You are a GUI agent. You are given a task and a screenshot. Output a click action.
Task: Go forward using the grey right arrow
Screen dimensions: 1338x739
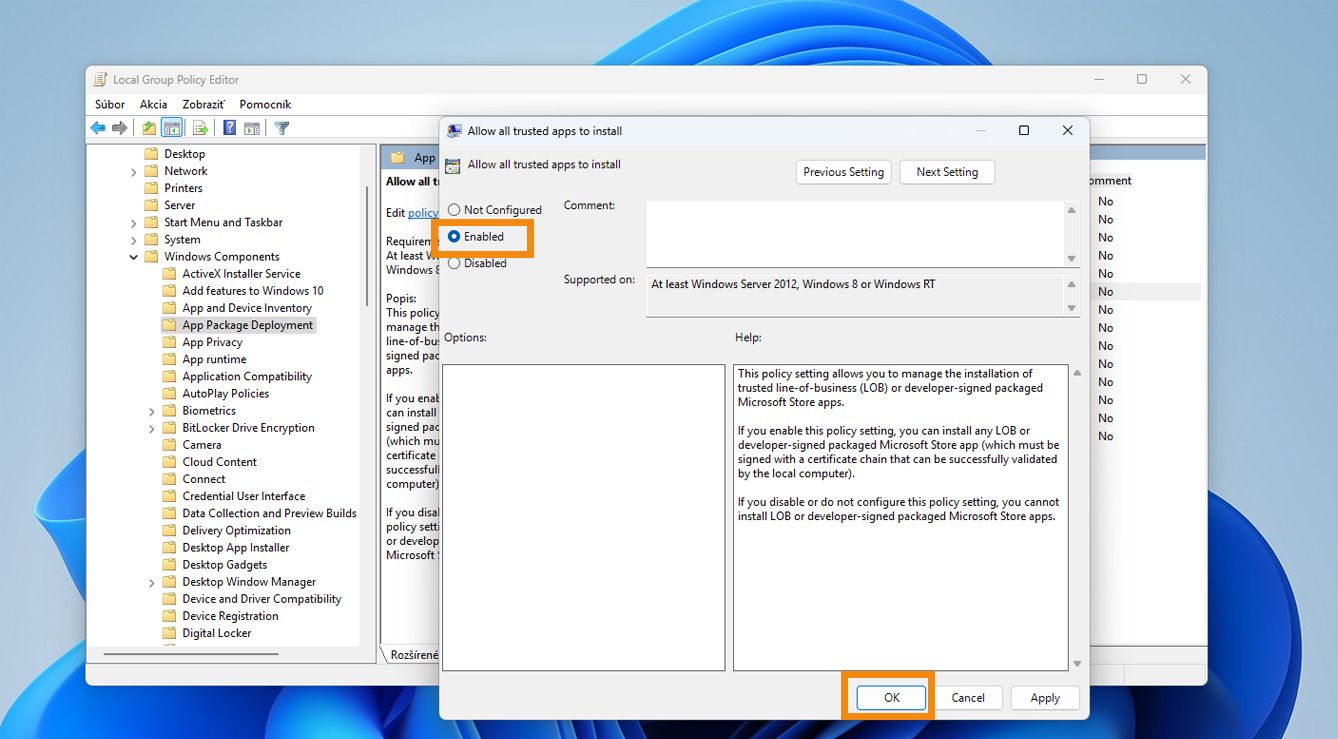click(120, 128)
